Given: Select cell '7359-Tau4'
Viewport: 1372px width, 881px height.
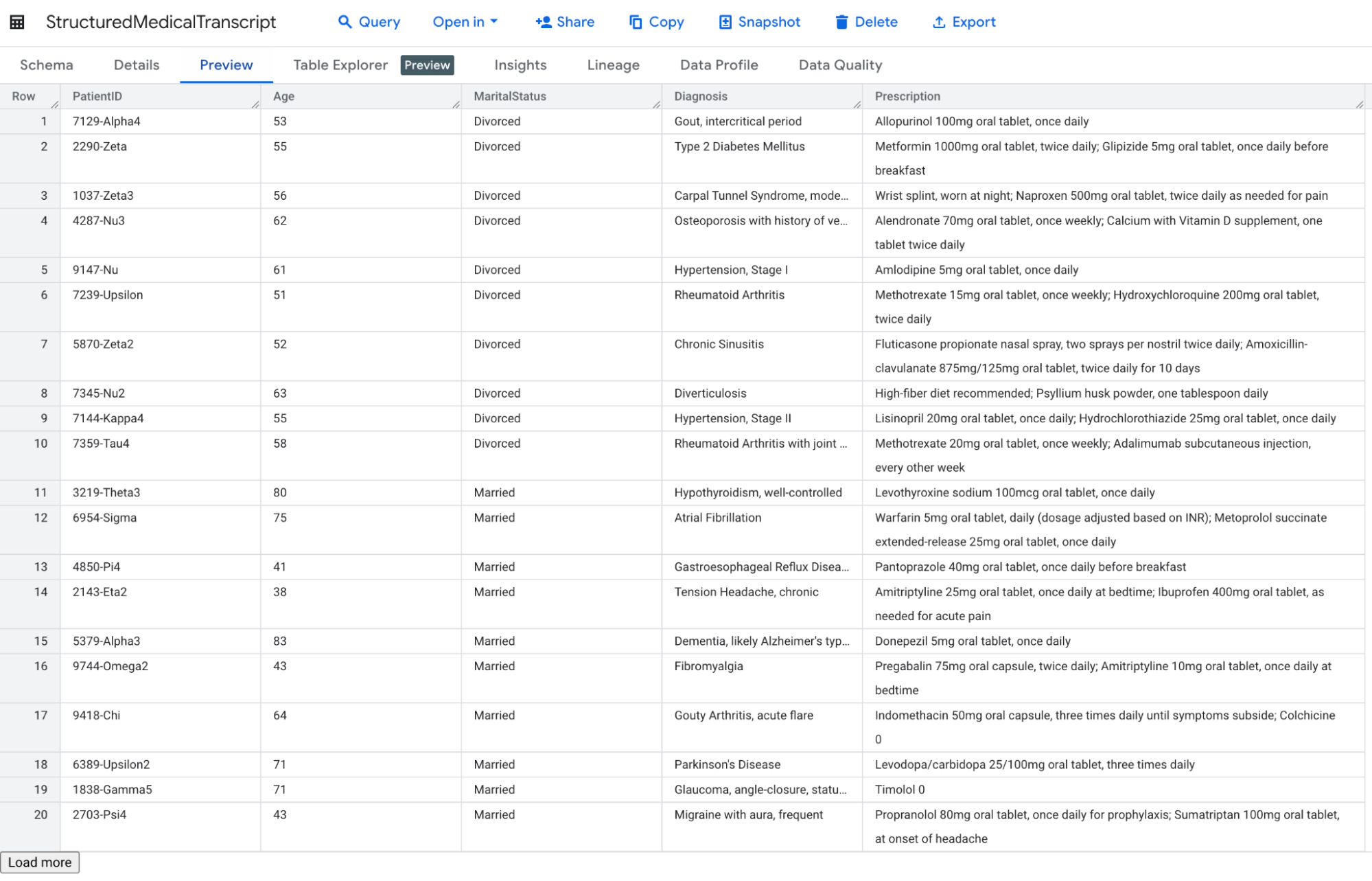Looking at the screenshot, I should [161, 455].
